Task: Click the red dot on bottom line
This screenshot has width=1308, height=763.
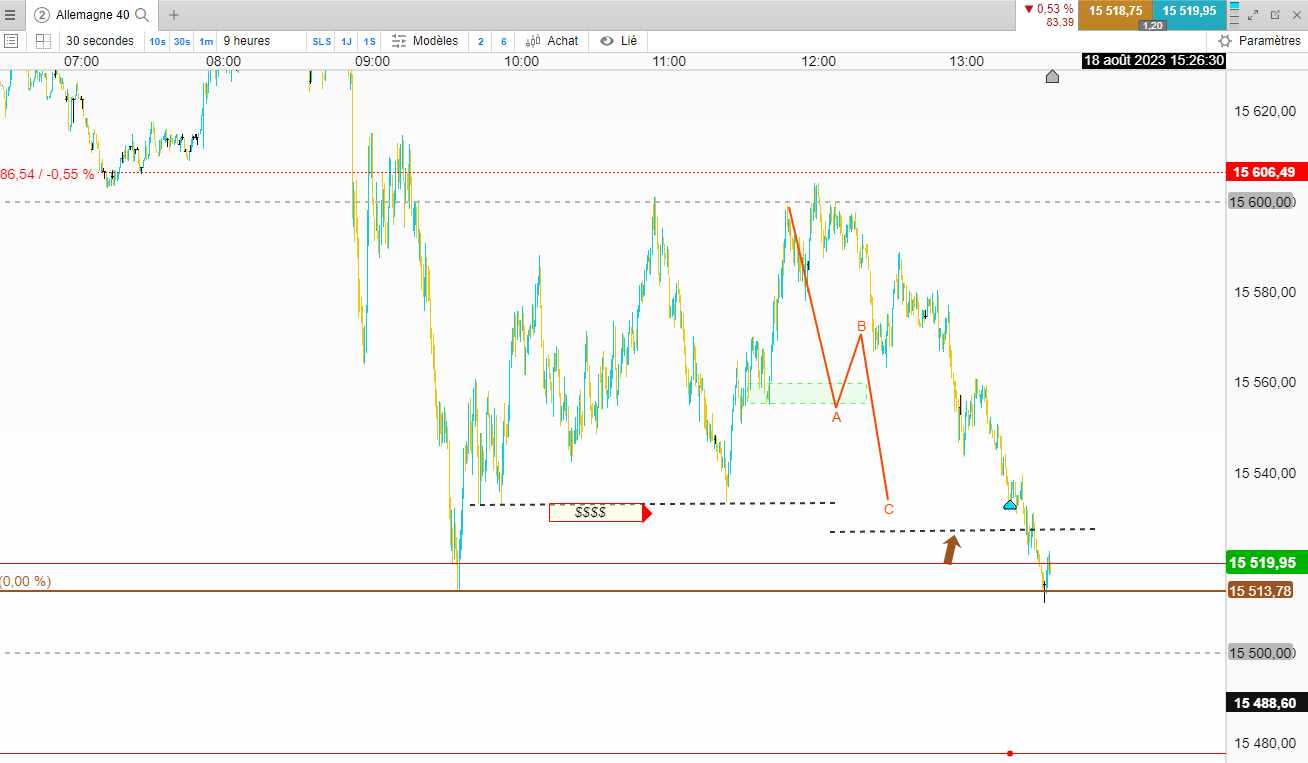Action: [1011, 753]
